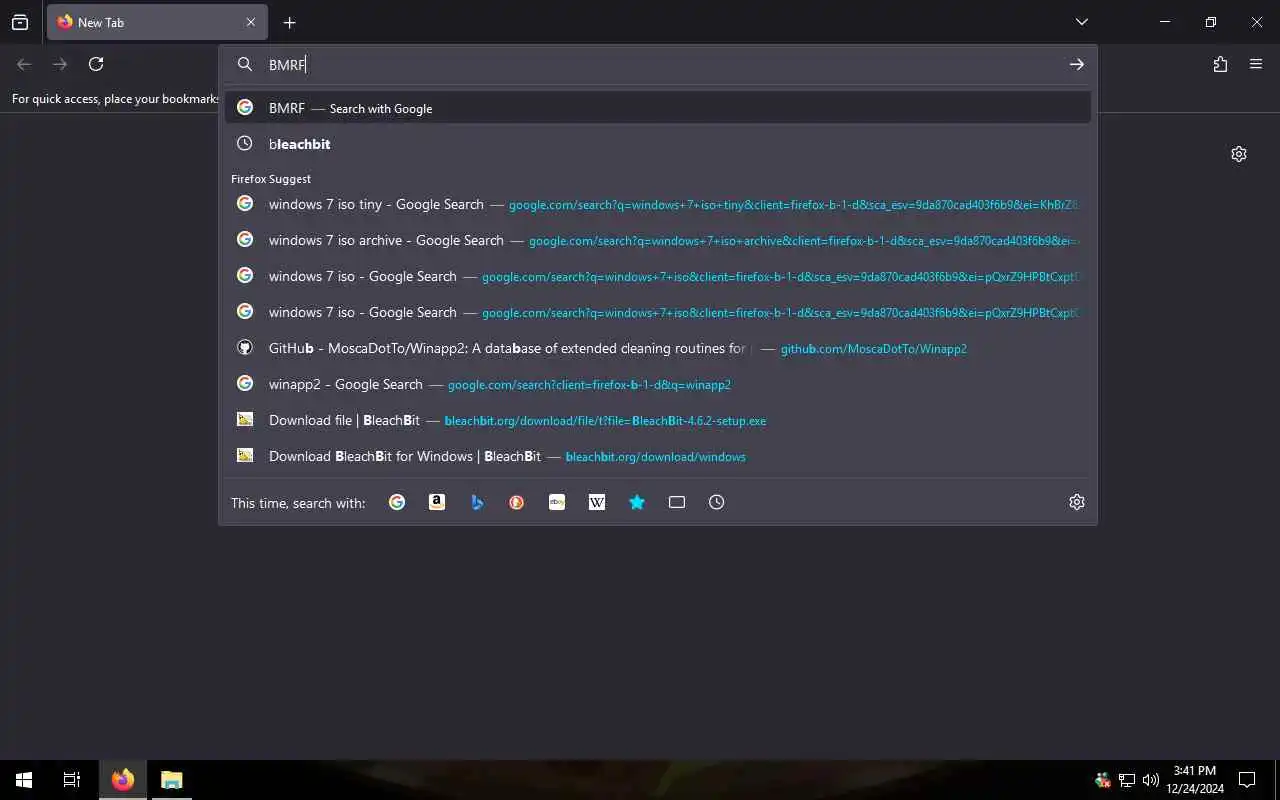This screenshot has width=1280, height=800.
Task: Open the List all tabs dropdown
Action: 1082,22
